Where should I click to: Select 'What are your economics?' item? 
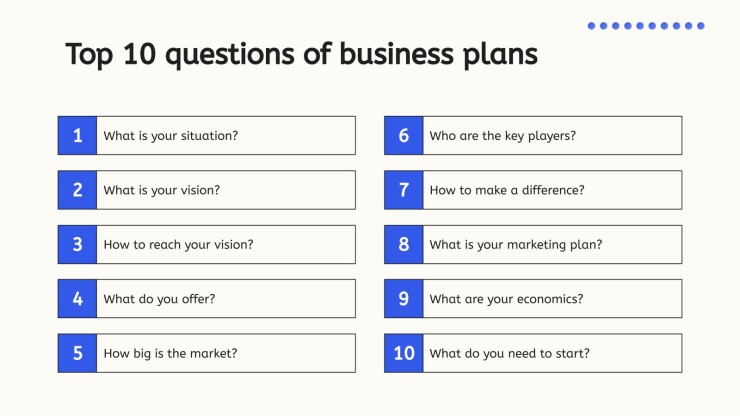coord(553,298)
